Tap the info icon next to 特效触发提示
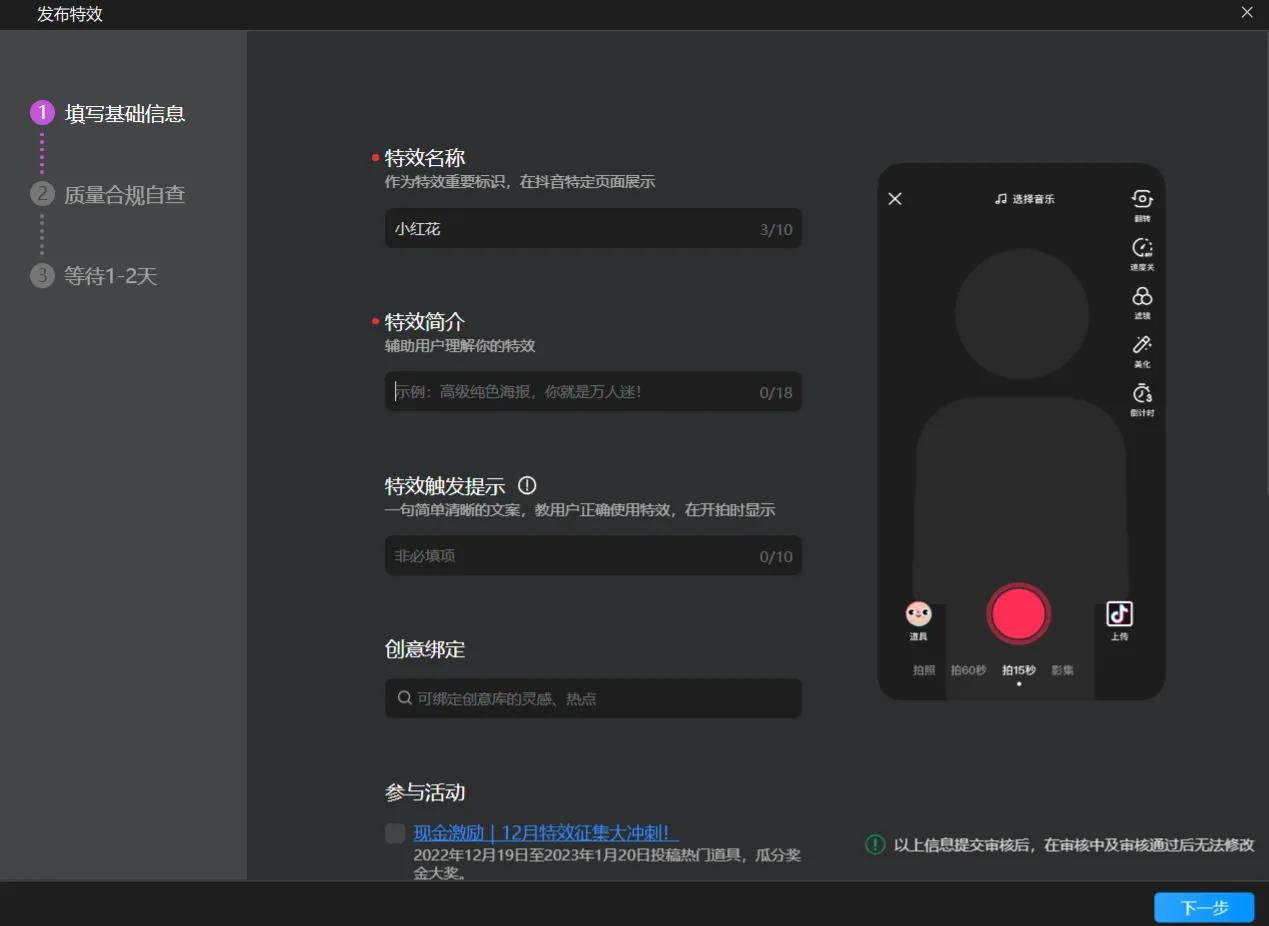The width and height of the screenshot is (1269, 926). (527, 485)
